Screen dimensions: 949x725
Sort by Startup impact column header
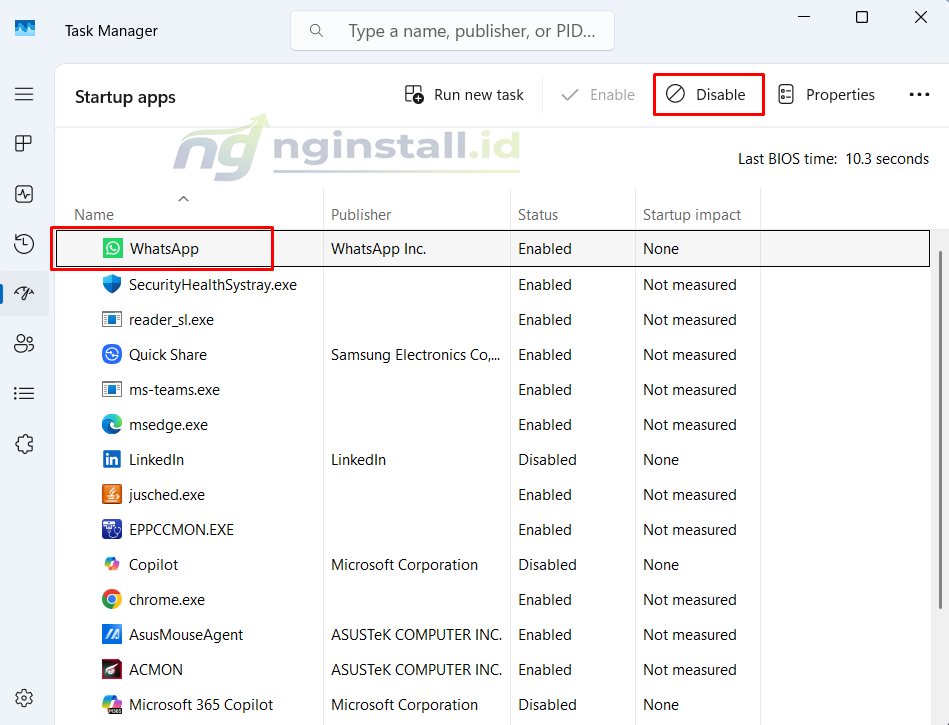(692, 215)
